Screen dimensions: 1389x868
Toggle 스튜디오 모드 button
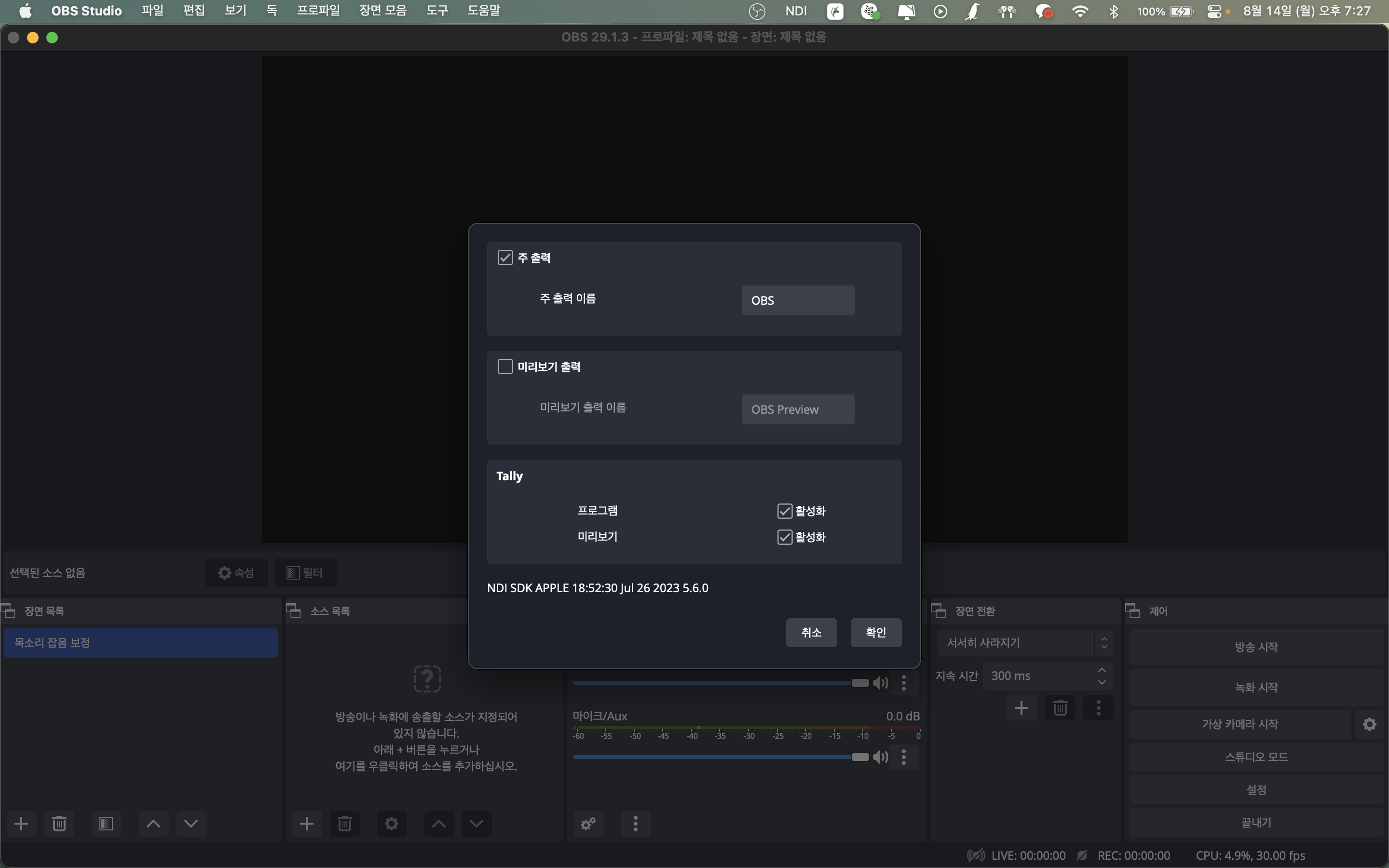(x=1256, y=757)
